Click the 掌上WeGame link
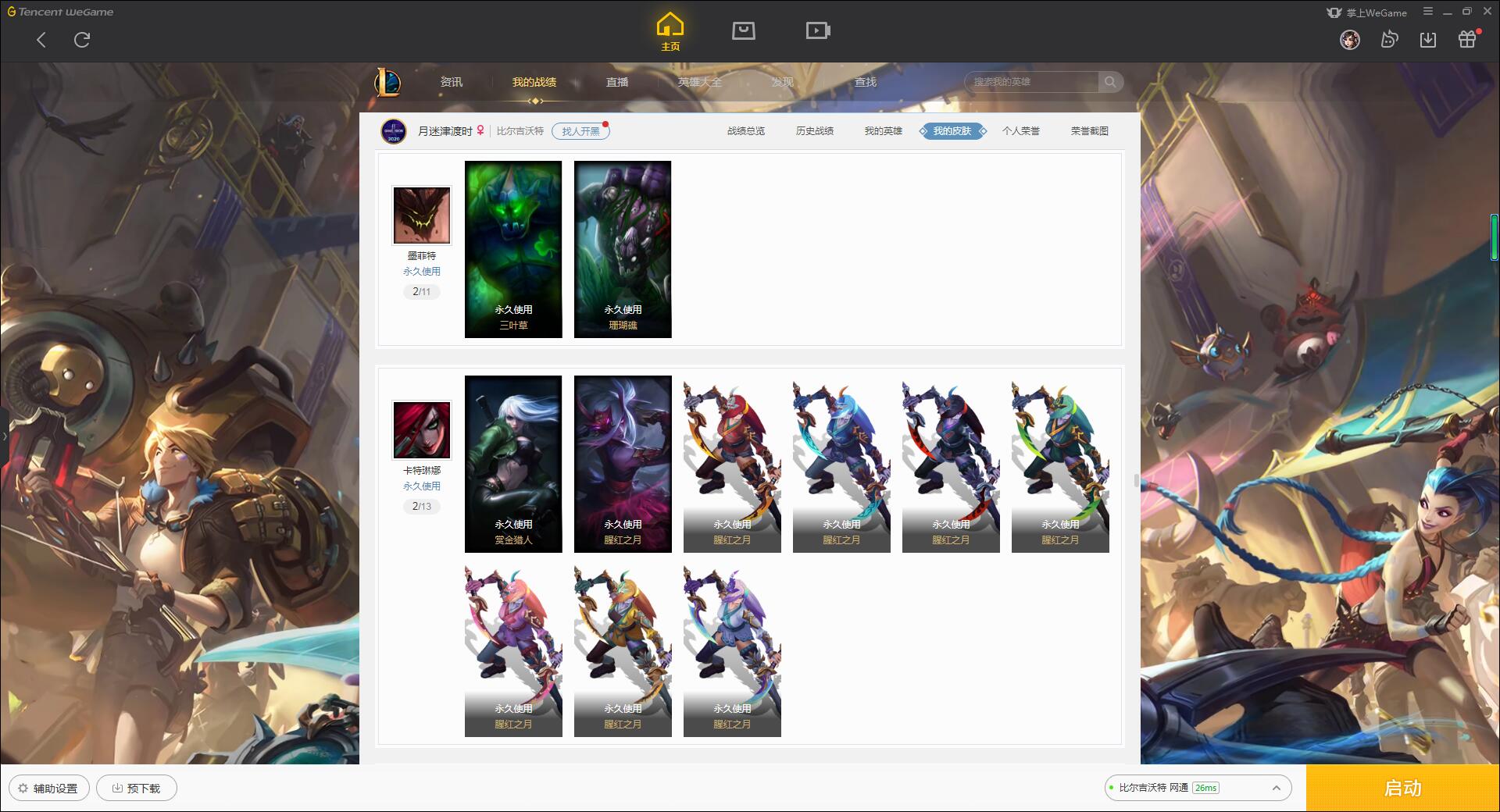The width and height of the screenshot is (1500, 812). (1367, 12)
